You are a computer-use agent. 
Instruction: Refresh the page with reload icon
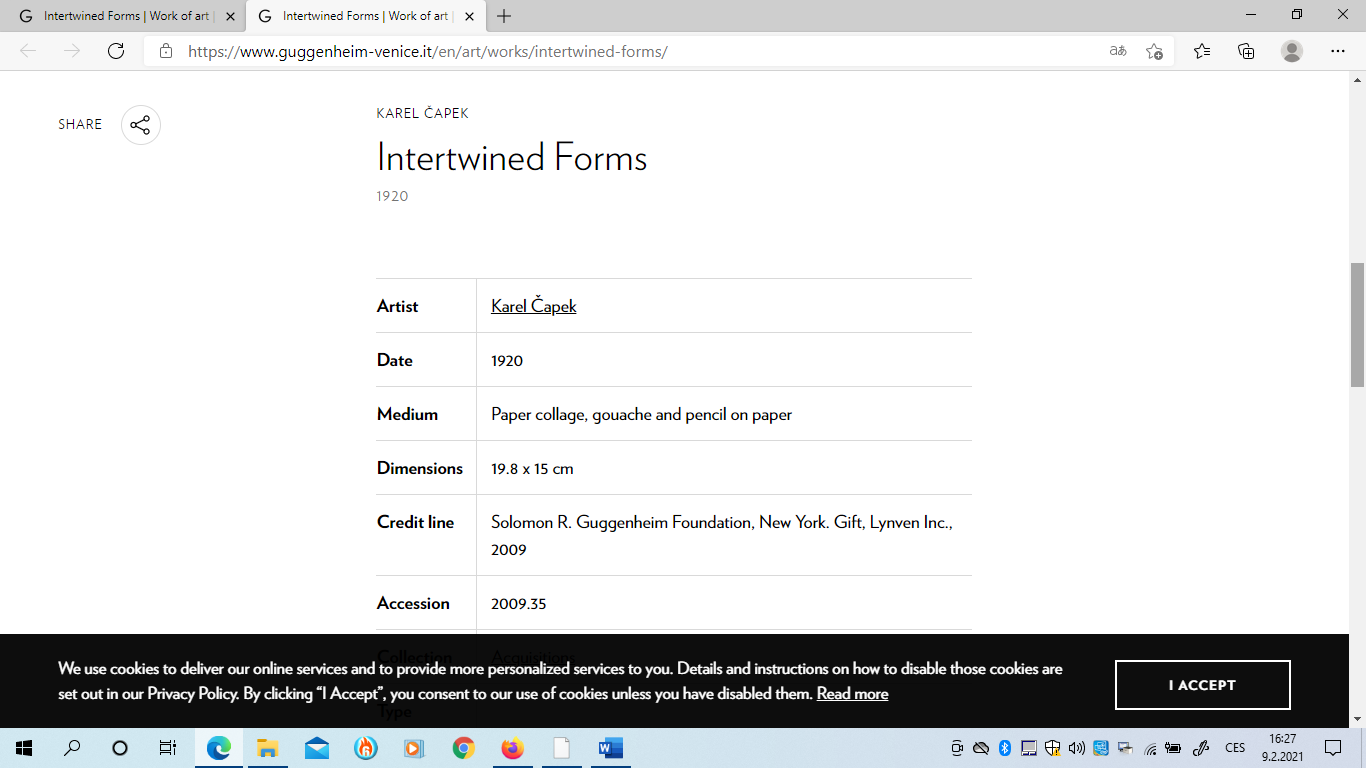pos(116,51)
